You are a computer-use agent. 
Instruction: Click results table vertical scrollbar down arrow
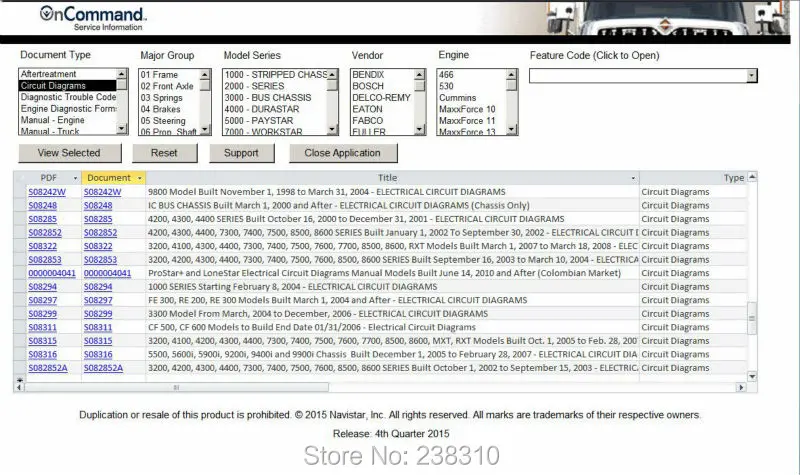[x=752, y=377]
